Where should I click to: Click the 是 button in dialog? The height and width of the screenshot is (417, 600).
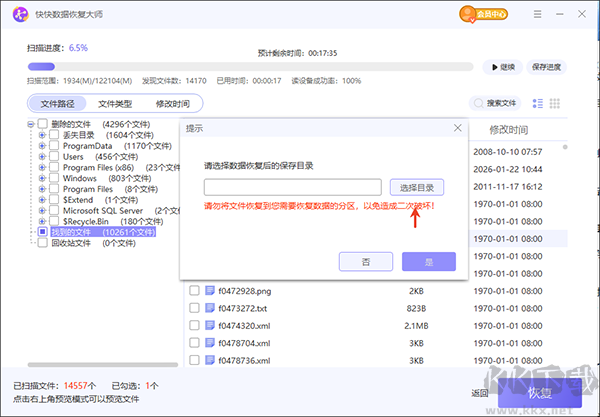(429, 262)
